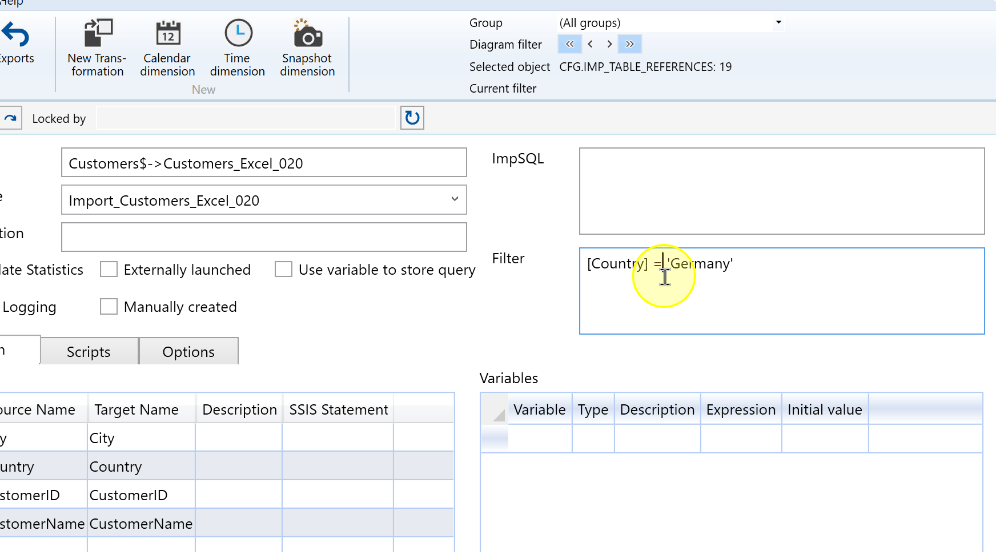Create a Time dimension
The image size is (996, 552).
click(x=237, y=48)
